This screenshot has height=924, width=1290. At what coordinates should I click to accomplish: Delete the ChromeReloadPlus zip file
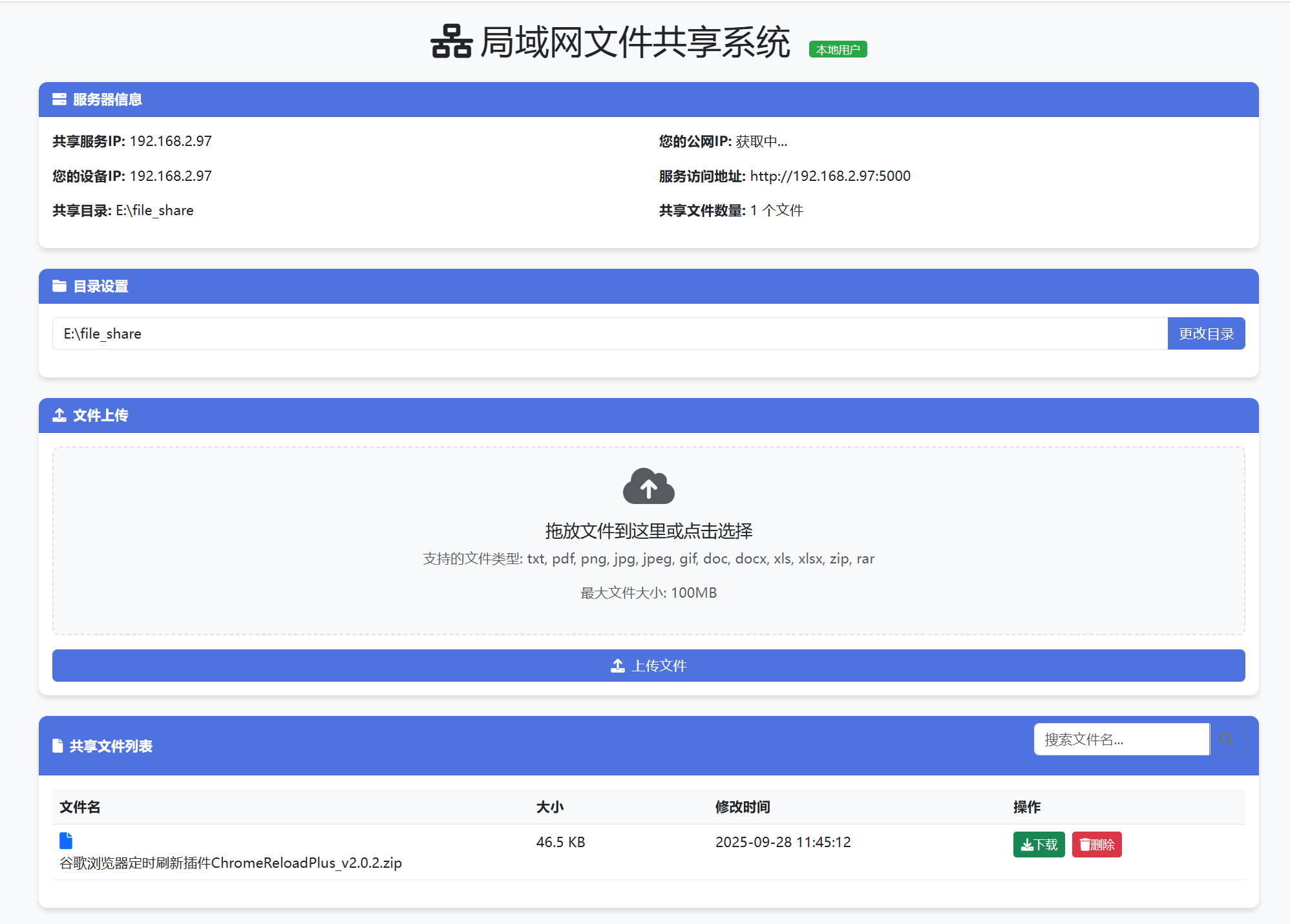click(x=1097, y=845)
